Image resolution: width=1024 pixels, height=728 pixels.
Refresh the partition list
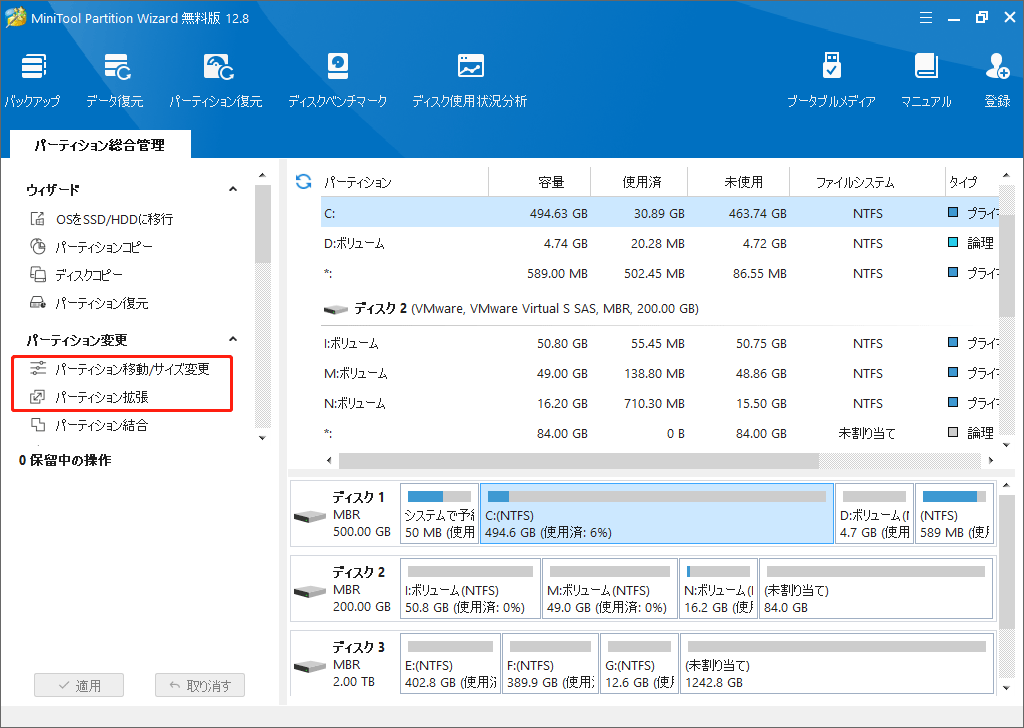(x=304, y=182)
